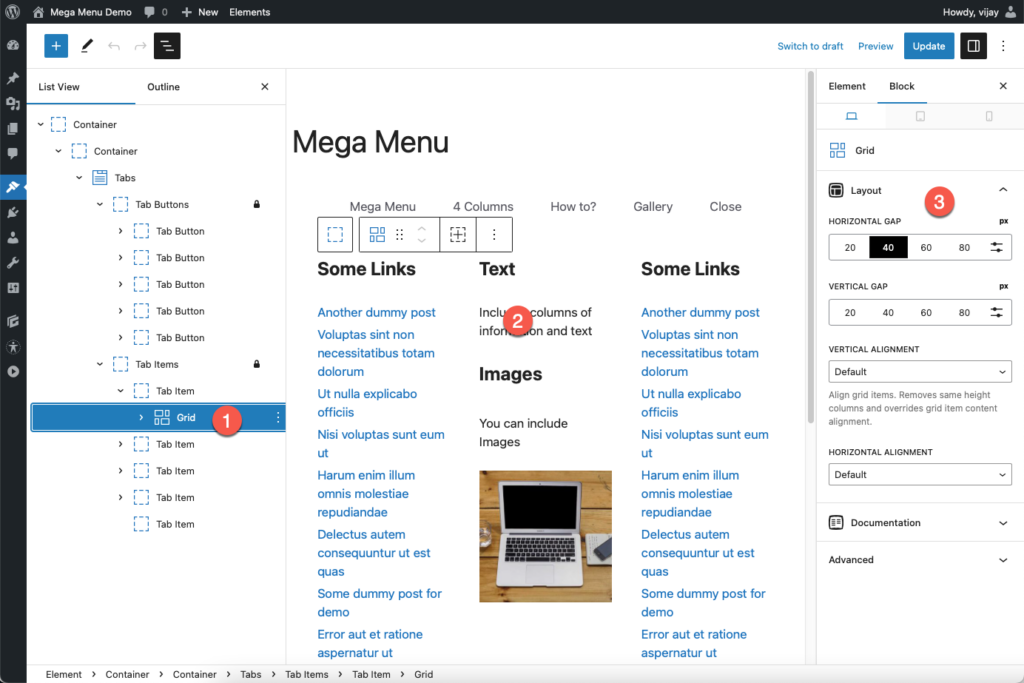Open the block inserter
The width and height of the screenshot is (1024, 683).
55,45
